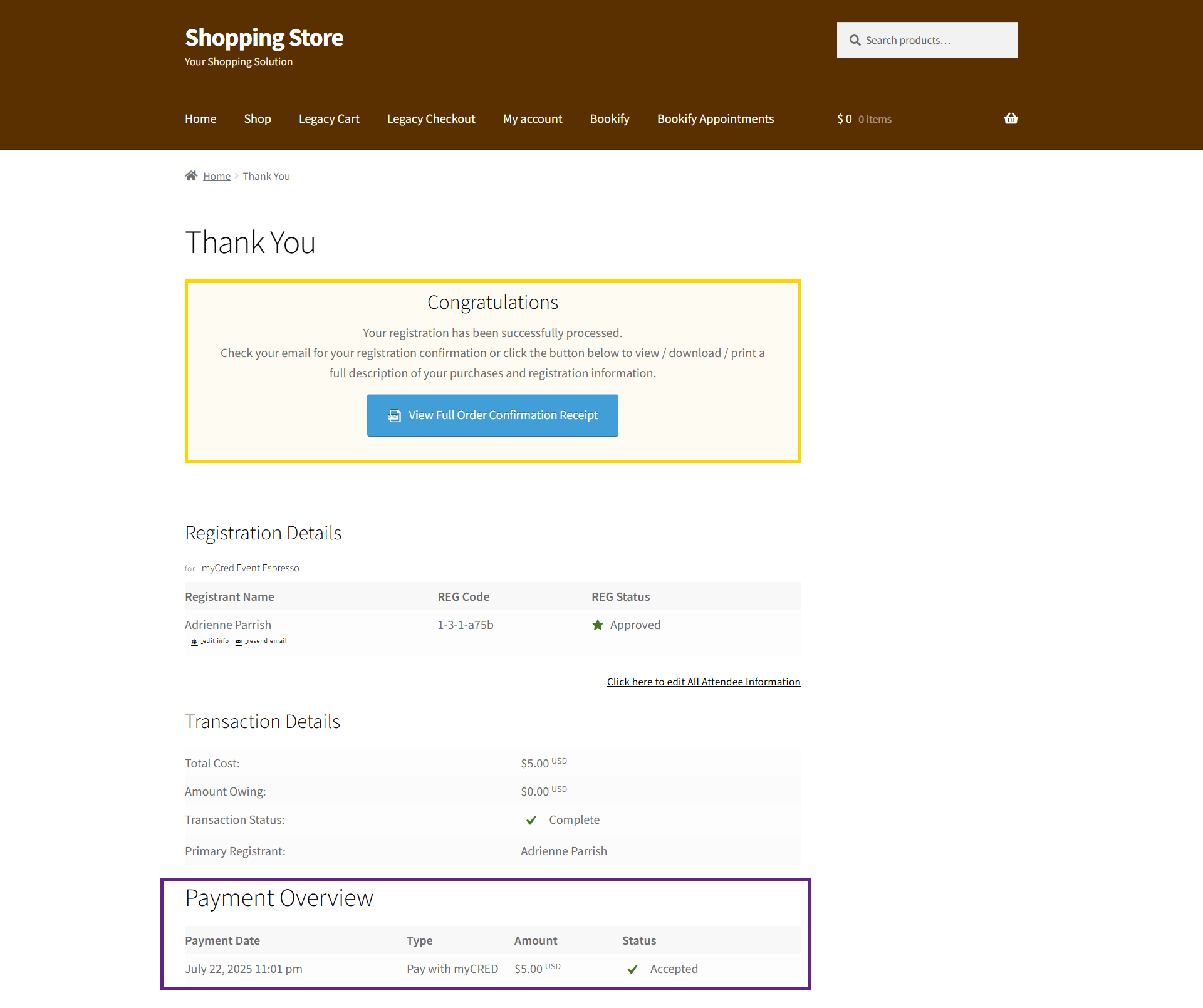Click the $0 0 items cart total
This screenshot has width=1203, height=1008.
click(x=863, y=119)
